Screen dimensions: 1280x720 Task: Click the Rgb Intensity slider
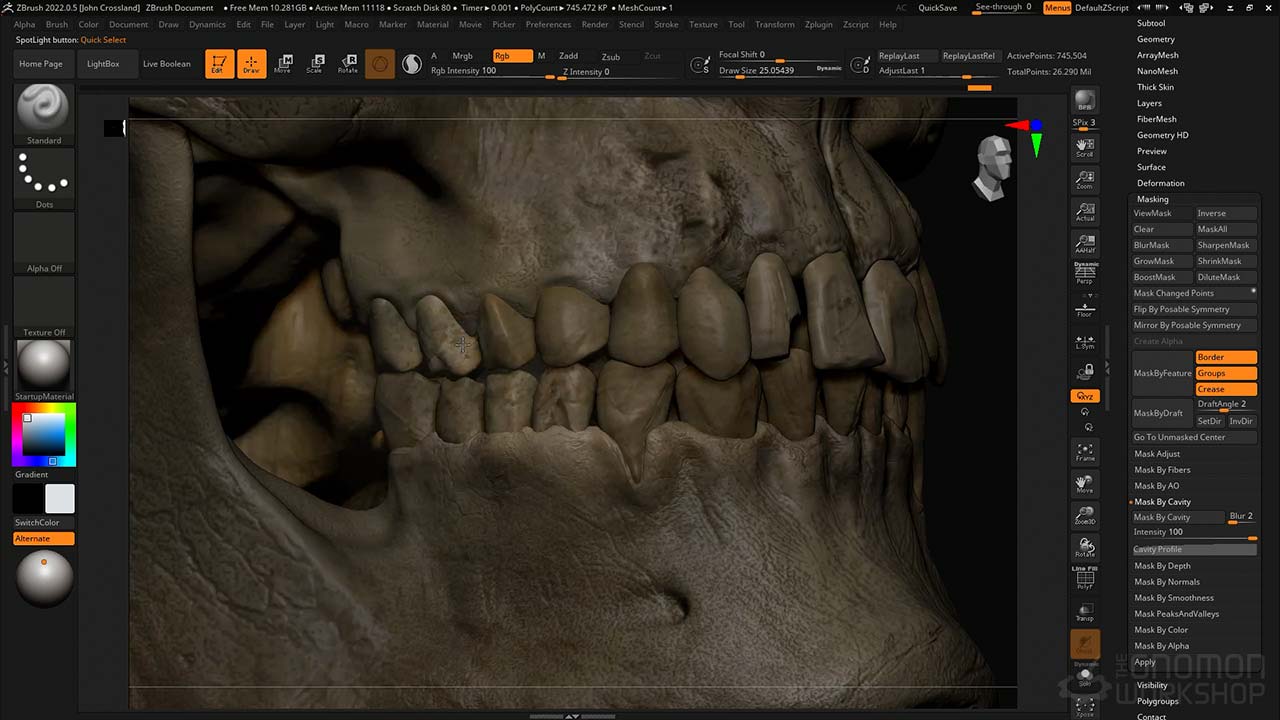[490, 71]
